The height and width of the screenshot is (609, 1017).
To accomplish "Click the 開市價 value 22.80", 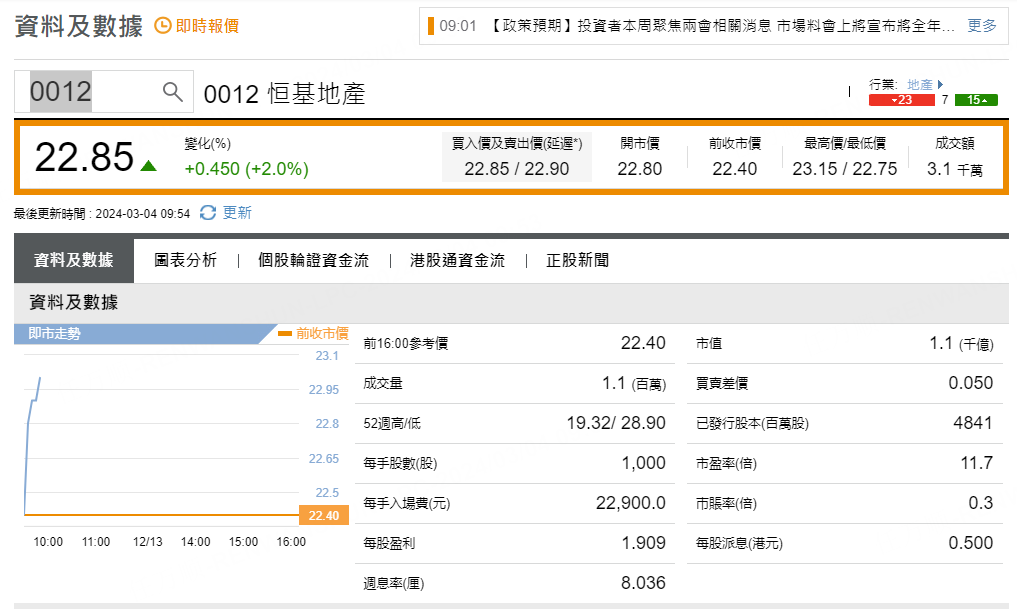I will coord(640,169).
